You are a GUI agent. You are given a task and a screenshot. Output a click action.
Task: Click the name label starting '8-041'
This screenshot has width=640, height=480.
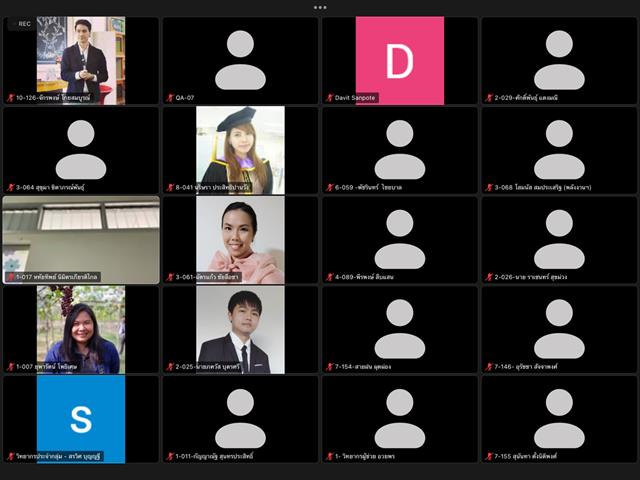[212, 187]
